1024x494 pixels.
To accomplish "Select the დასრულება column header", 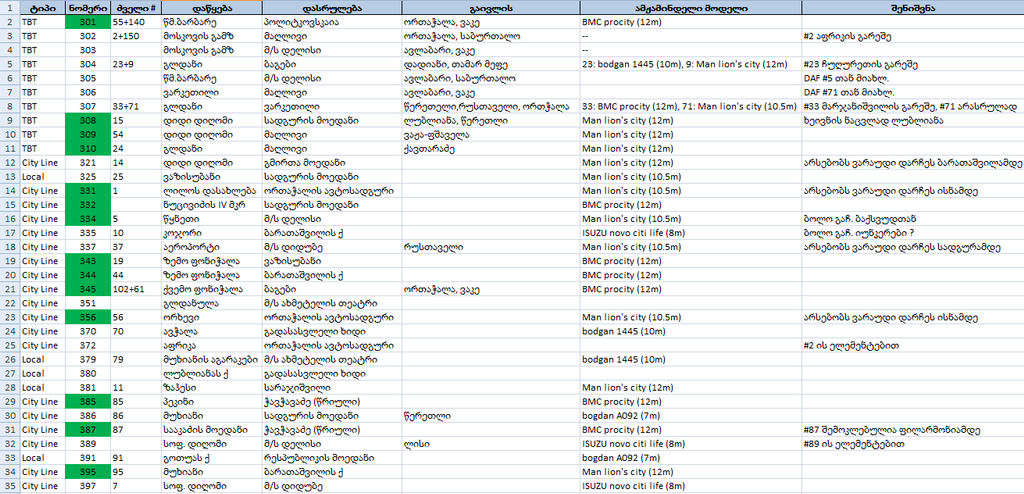I will [x=332, y=8].
